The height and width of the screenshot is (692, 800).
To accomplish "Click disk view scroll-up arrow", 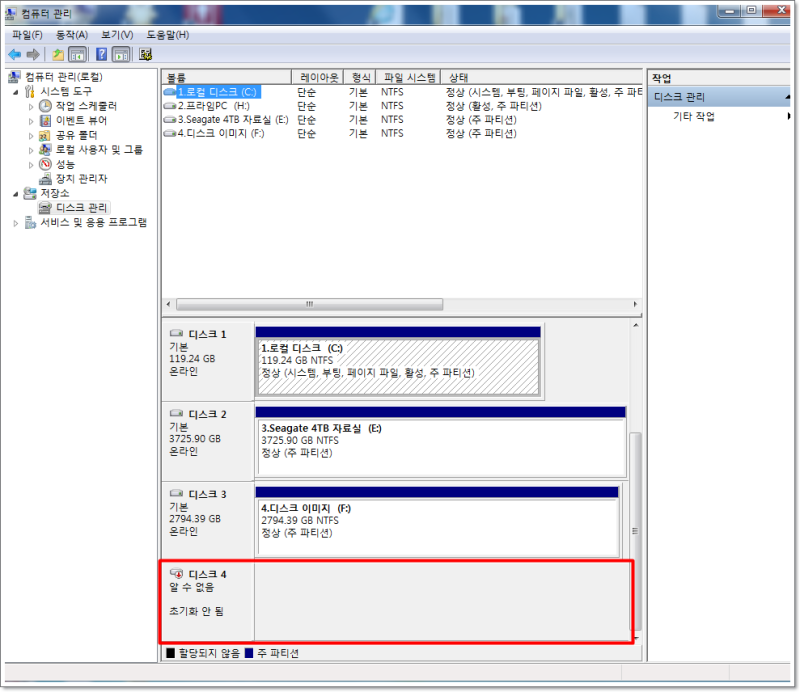I will pos(636,325).
